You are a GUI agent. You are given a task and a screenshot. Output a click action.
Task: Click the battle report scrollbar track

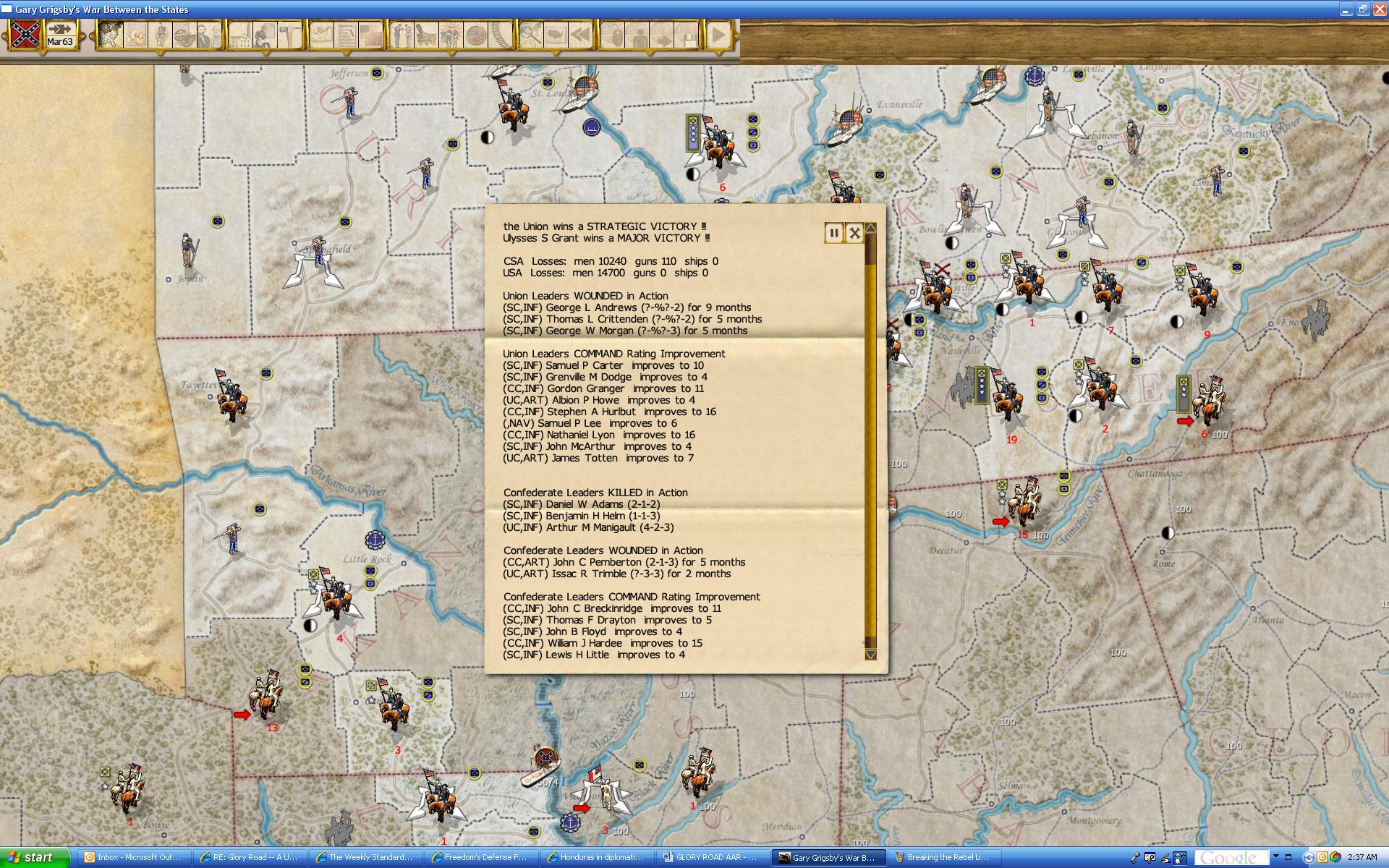(x=871, y=441)
